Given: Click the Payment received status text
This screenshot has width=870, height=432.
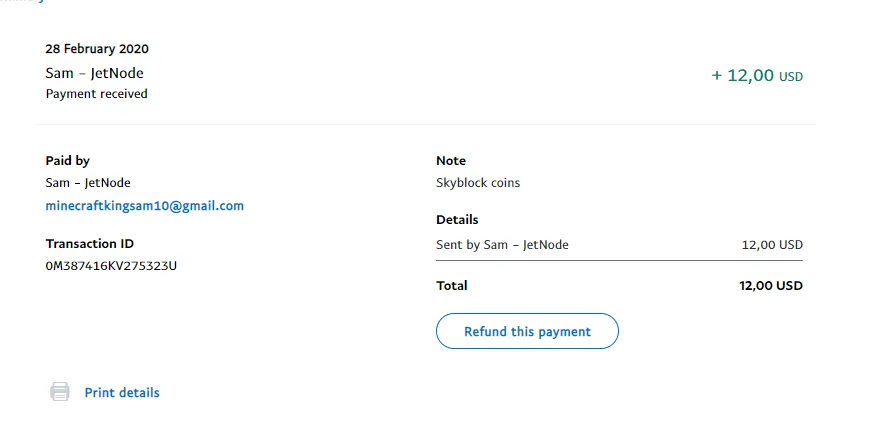Looking at the screenshot, I should click(x=97, y=94).
